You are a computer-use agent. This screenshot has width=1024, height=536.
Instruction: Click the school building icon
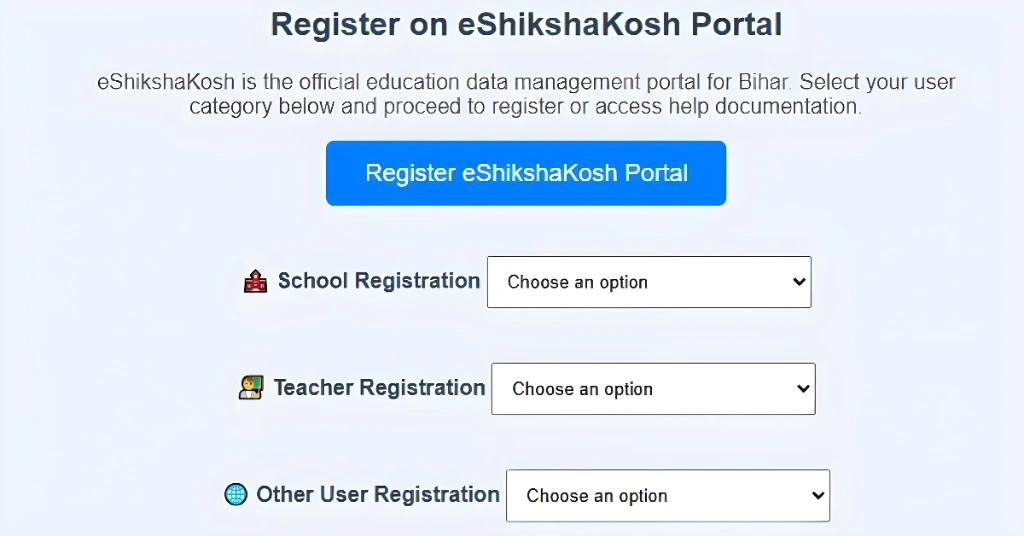255,282
